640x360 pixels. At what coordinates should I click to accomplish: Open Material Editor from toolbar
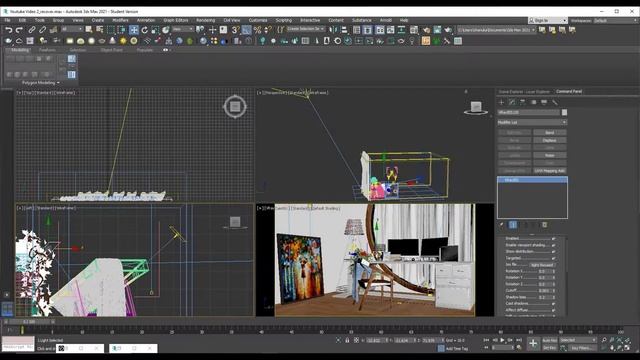coord(413,30)
